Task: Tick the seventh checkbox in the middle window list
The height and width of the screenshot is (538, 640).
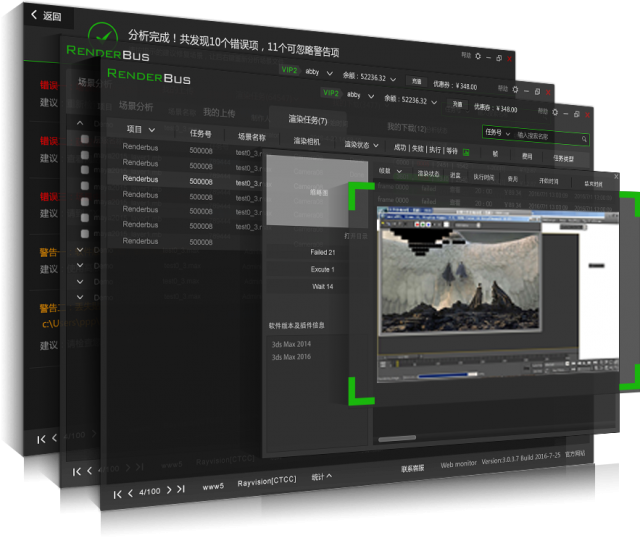Action: tap(84, 233)
